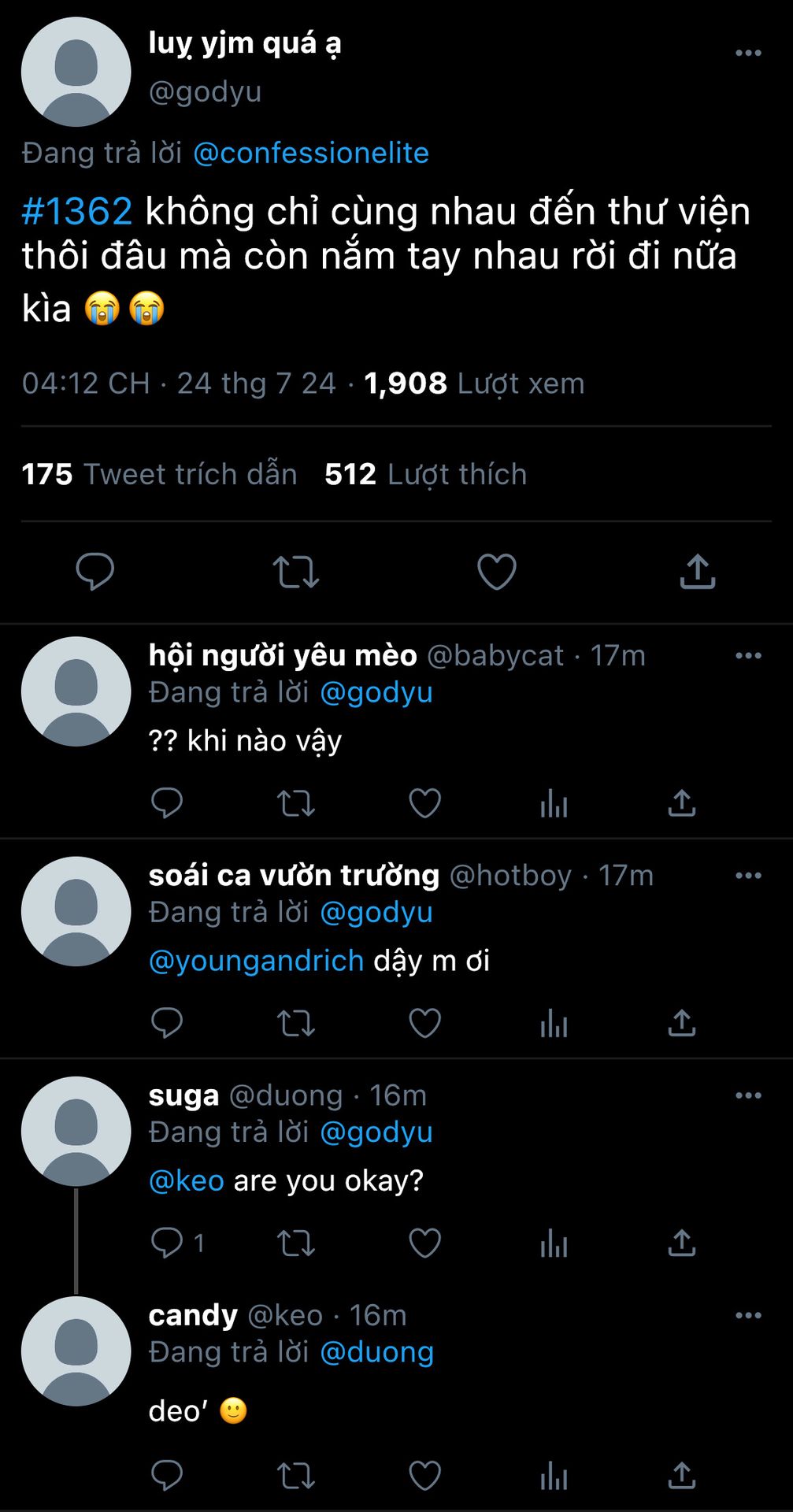
Task: Open luỵ yjm quá ạ profile avatar
Action: click(x=76, y=72)
